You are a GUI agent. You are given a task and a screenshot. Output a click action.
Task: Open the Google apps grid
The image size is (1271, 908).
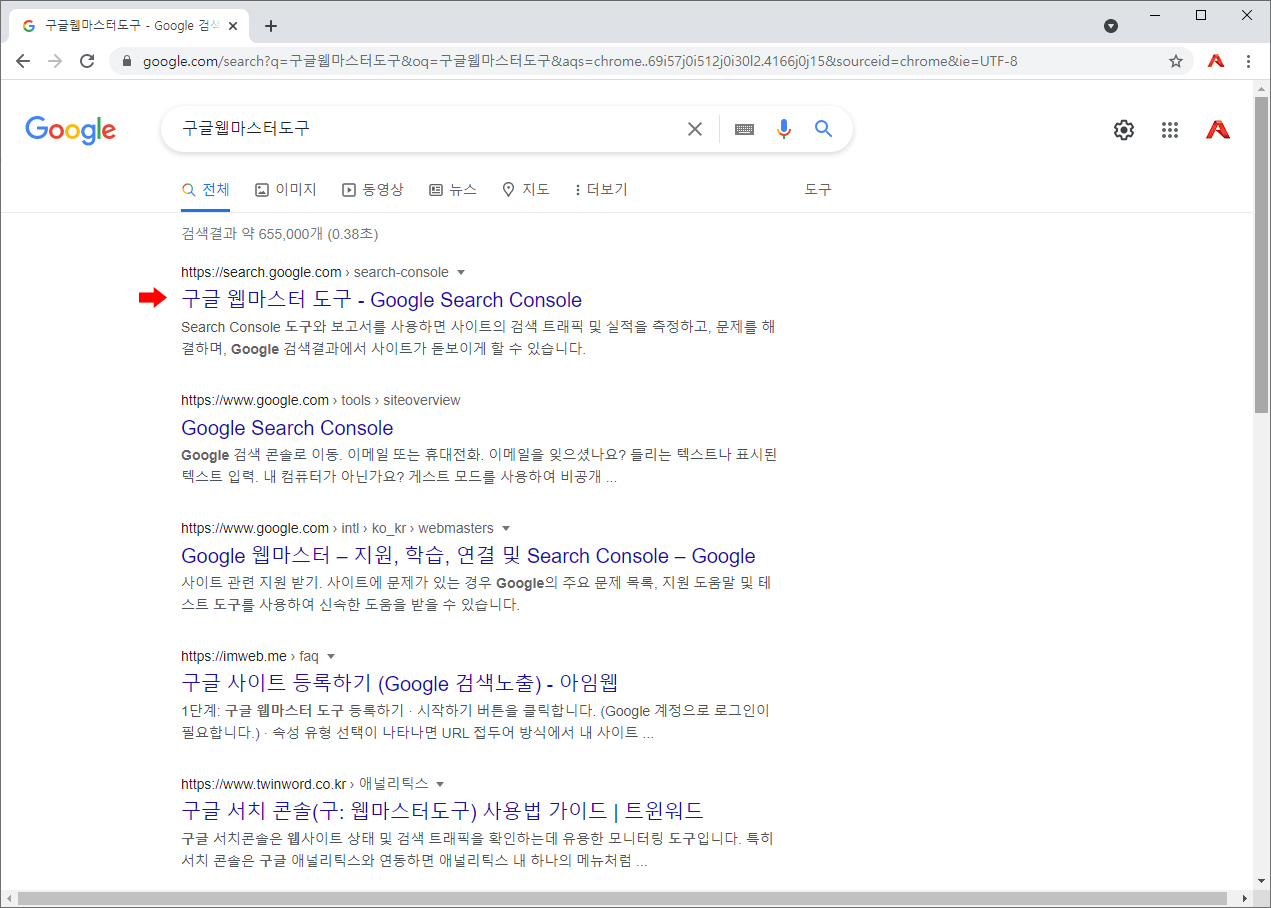coord(1170,129)
